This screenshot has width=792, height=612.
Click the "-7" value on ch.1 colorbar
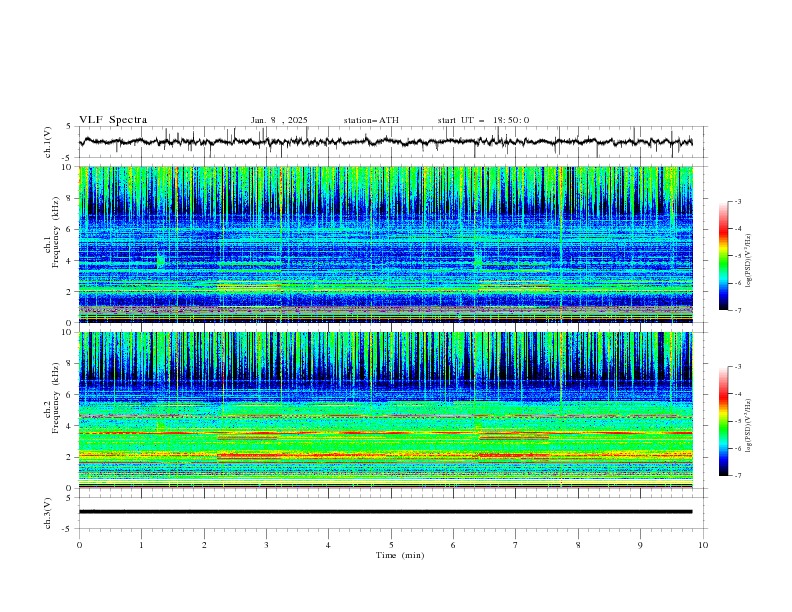click(738, 310)
